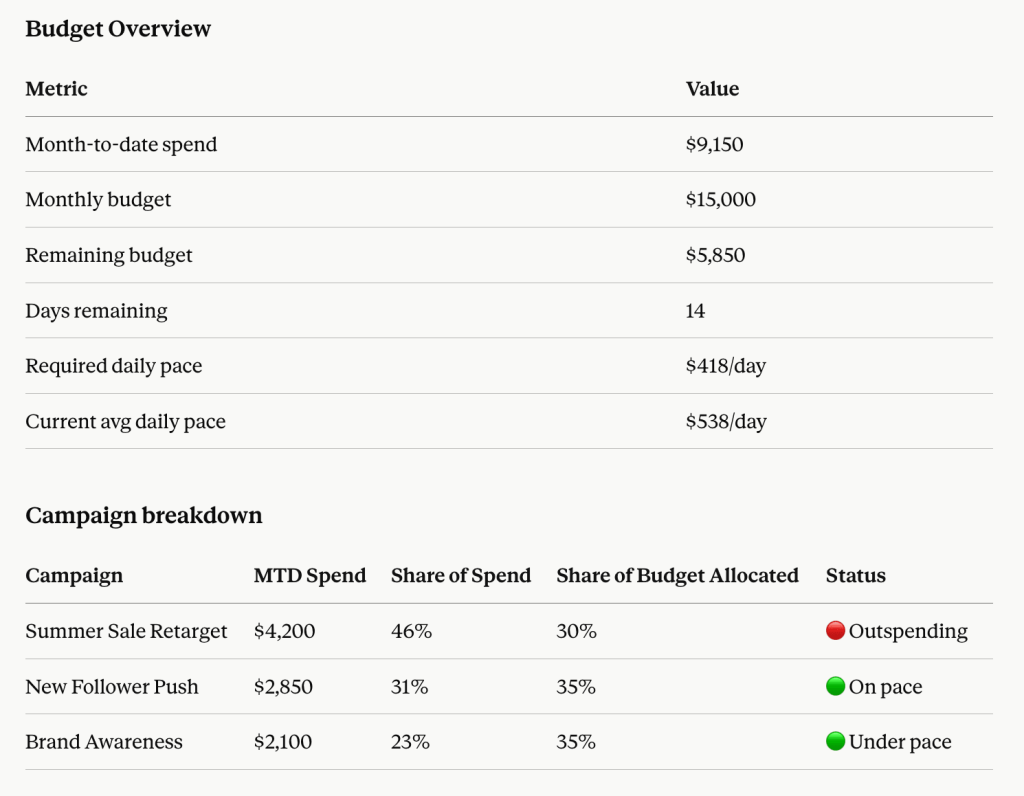Select the Current avg daily pace label
1024x796 pixels.
pos(125,422)
